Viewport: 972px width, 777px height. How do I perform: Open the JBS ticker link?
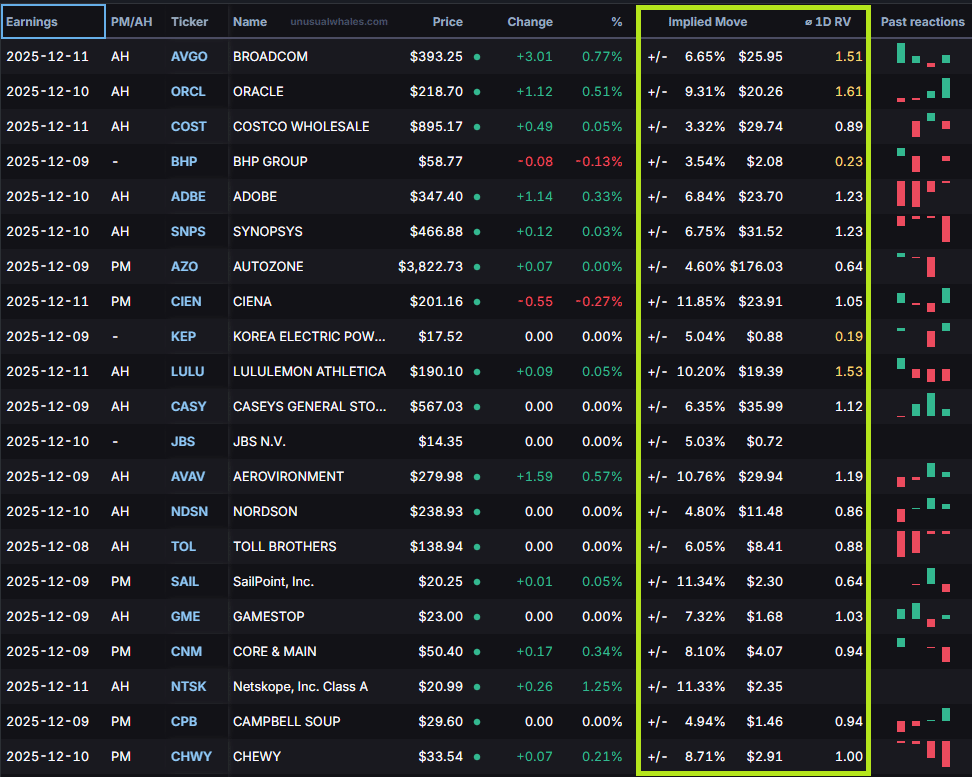(183, 442)
